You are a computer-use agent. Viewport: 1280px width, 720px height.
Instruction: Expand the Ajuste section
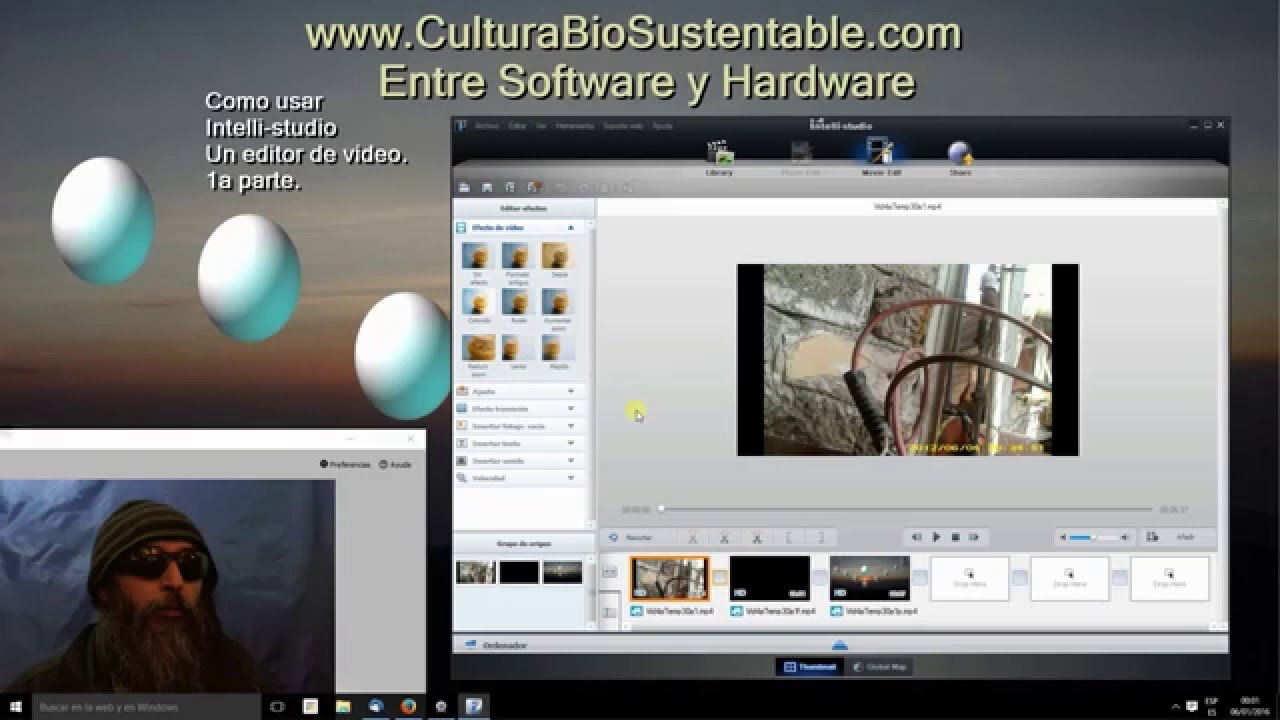[570, 391]
